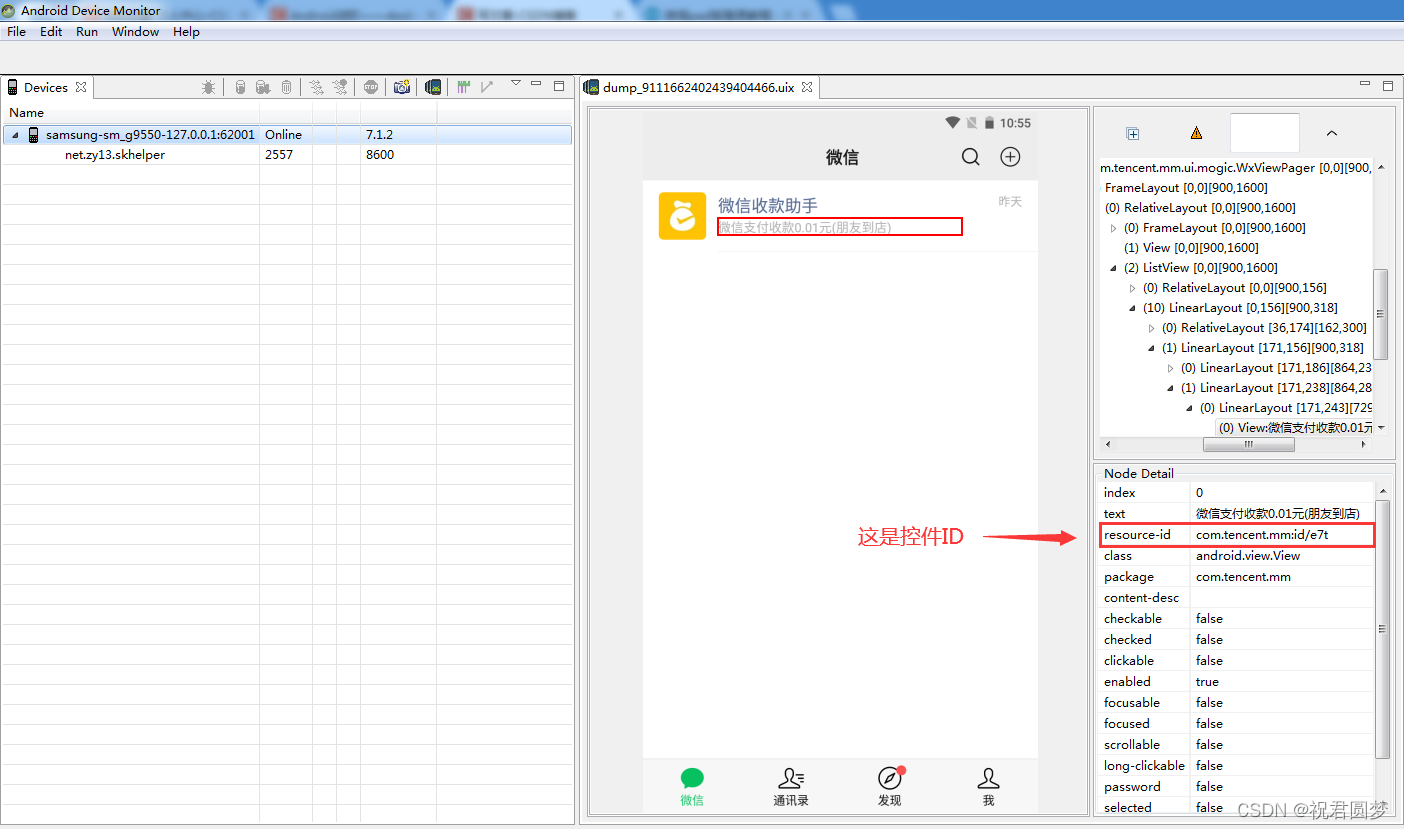Close the dump uix tab

806,87
